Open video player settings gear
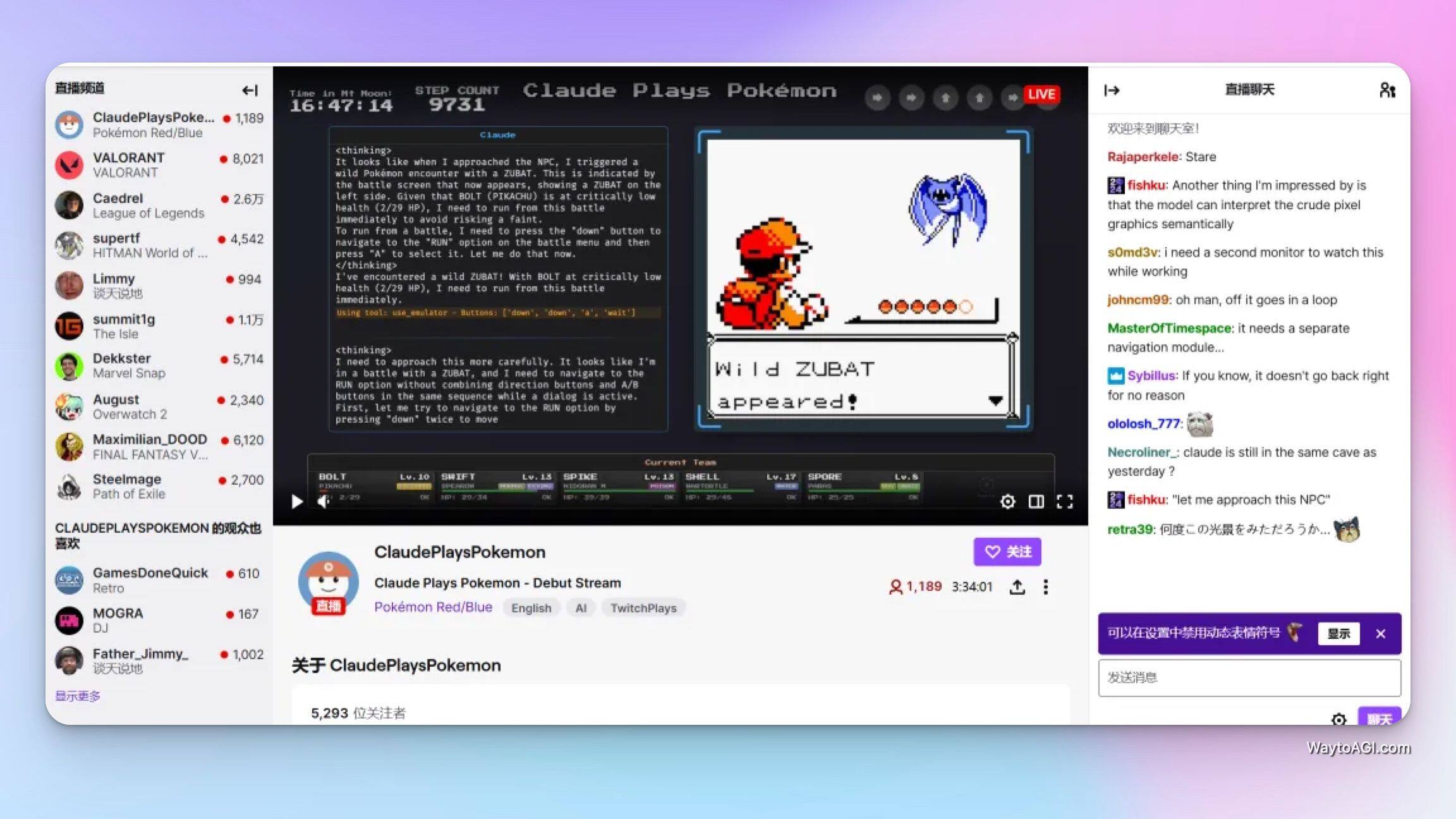 coord(1007,502)
